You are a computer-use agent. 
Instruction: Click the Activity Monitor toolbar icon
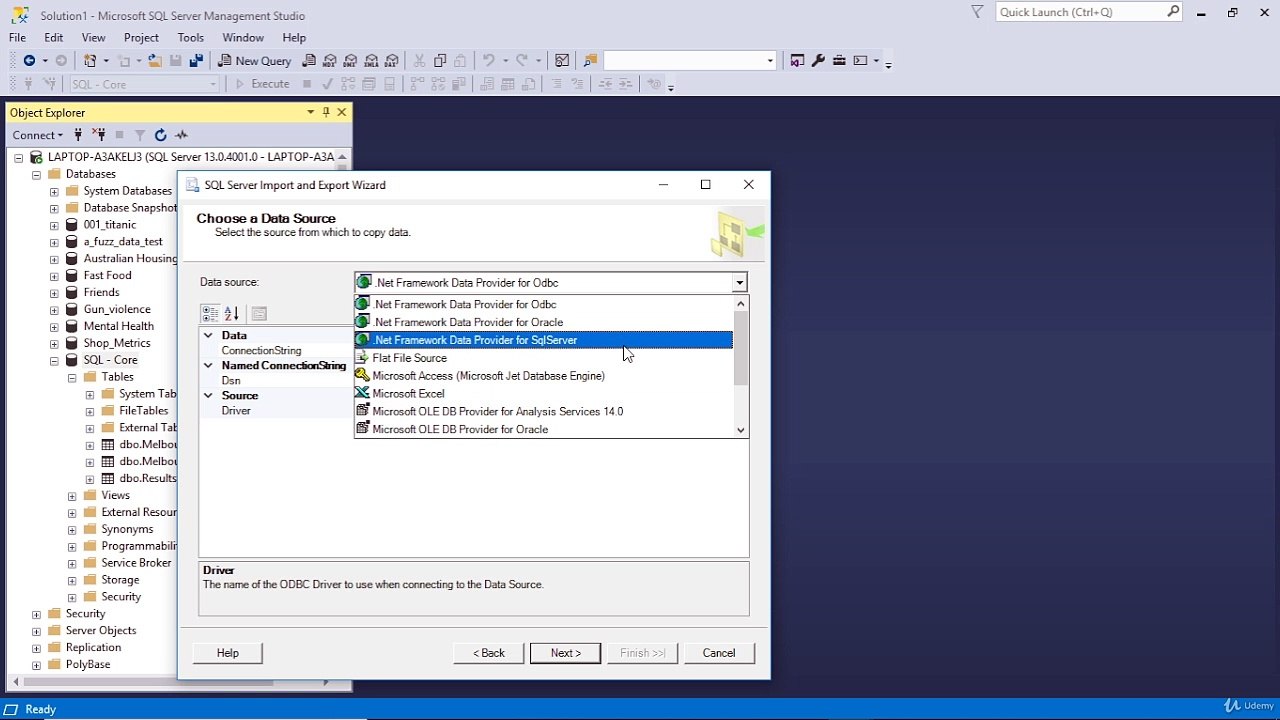pyautogui.click(x=562, y=61)
